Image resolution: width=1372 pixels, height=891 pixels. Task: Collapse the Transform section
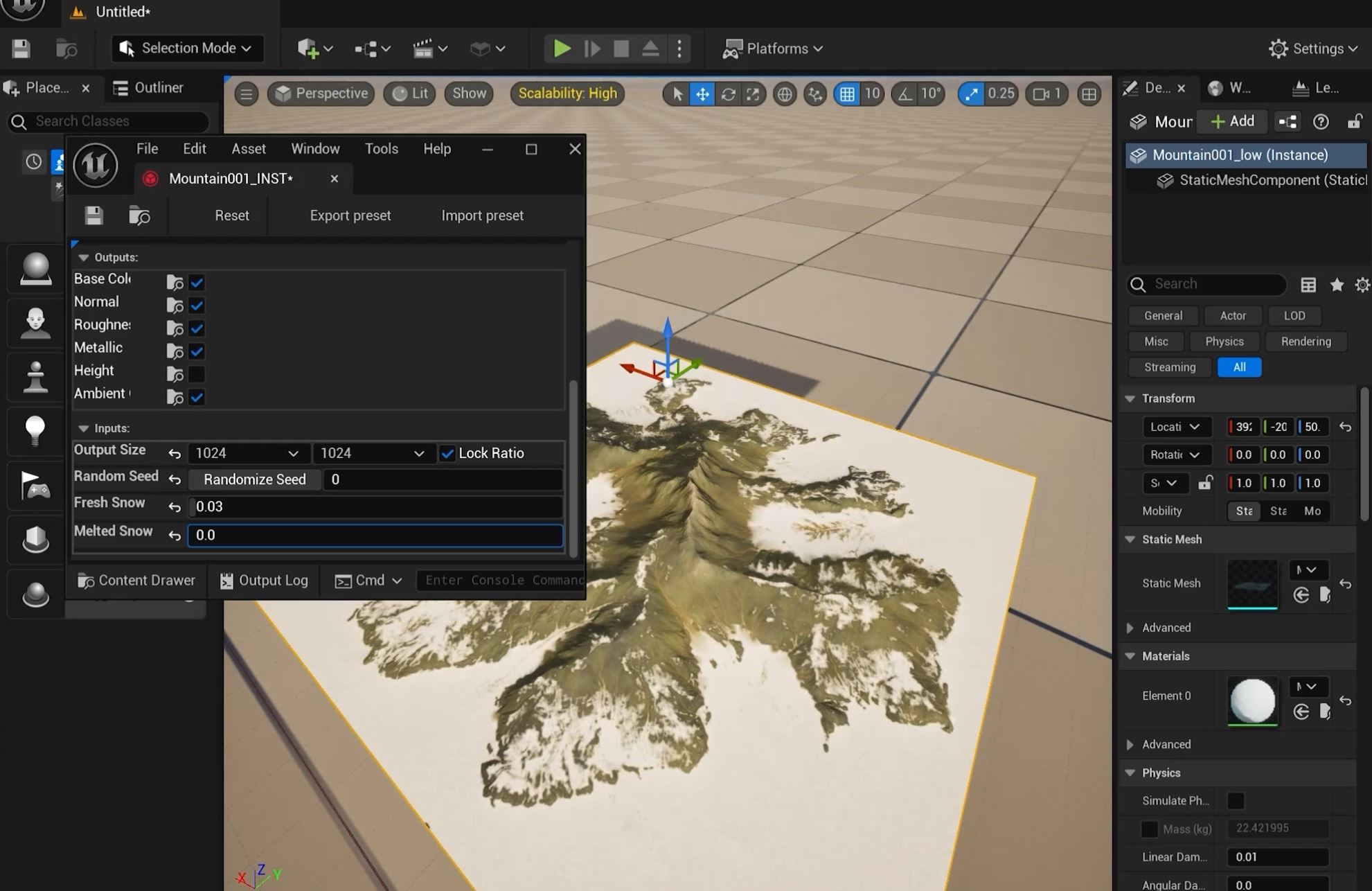(1130, 398)
